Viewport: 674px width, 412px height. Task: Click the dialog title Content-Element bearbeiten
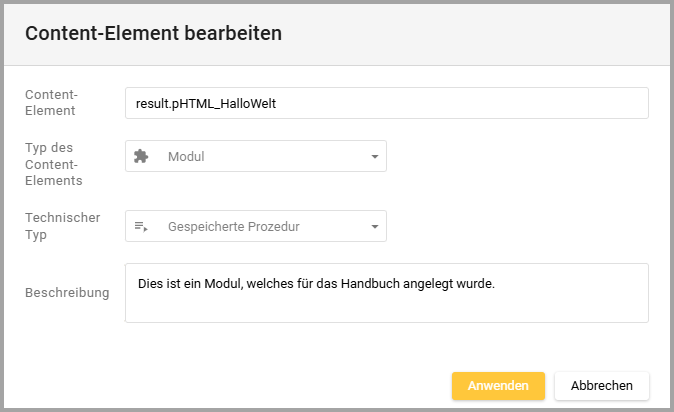[153, 33]
